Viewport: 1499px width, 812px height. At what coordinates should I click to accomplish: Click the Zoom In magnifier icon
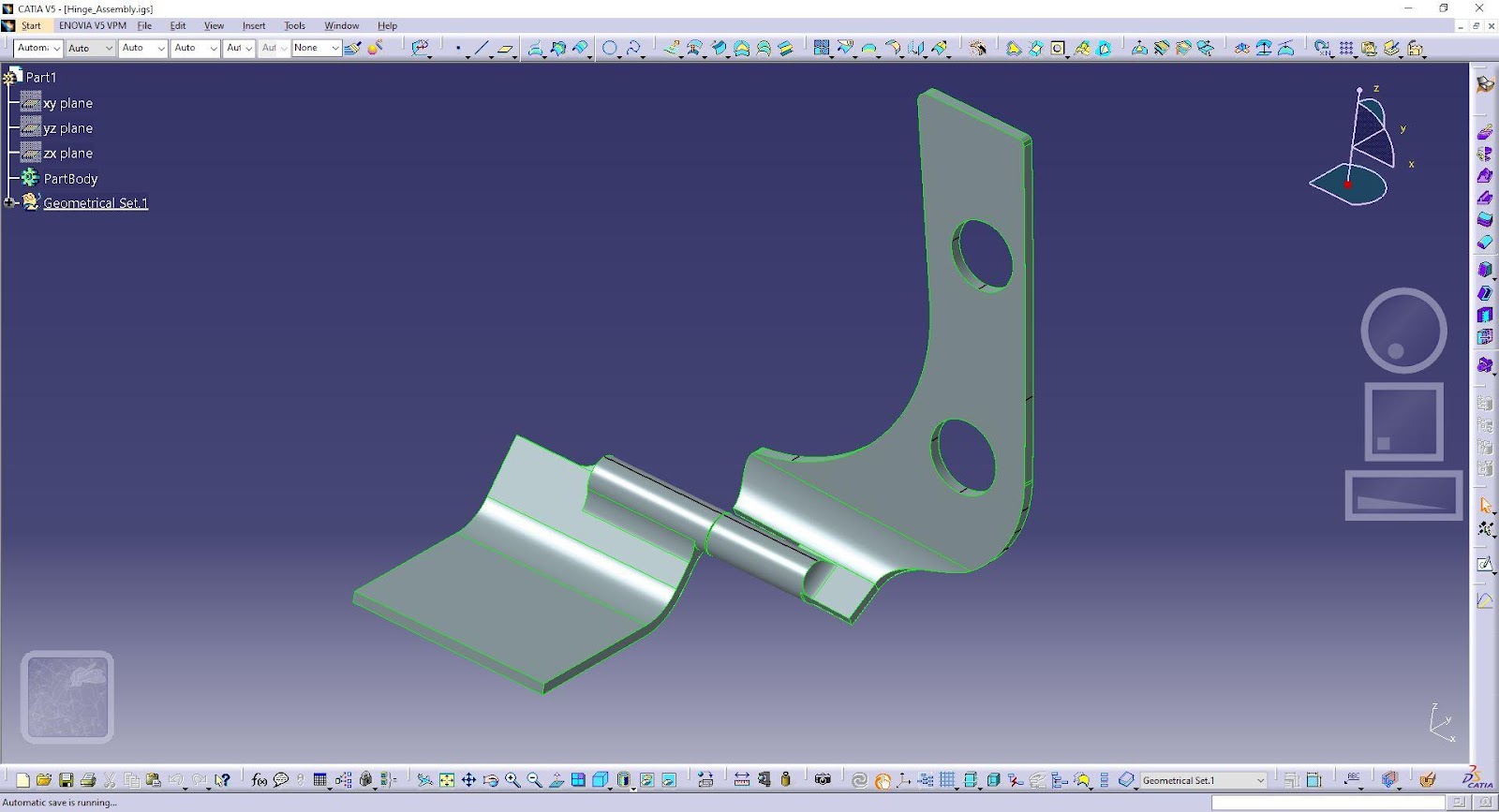[x=512, y=780]
